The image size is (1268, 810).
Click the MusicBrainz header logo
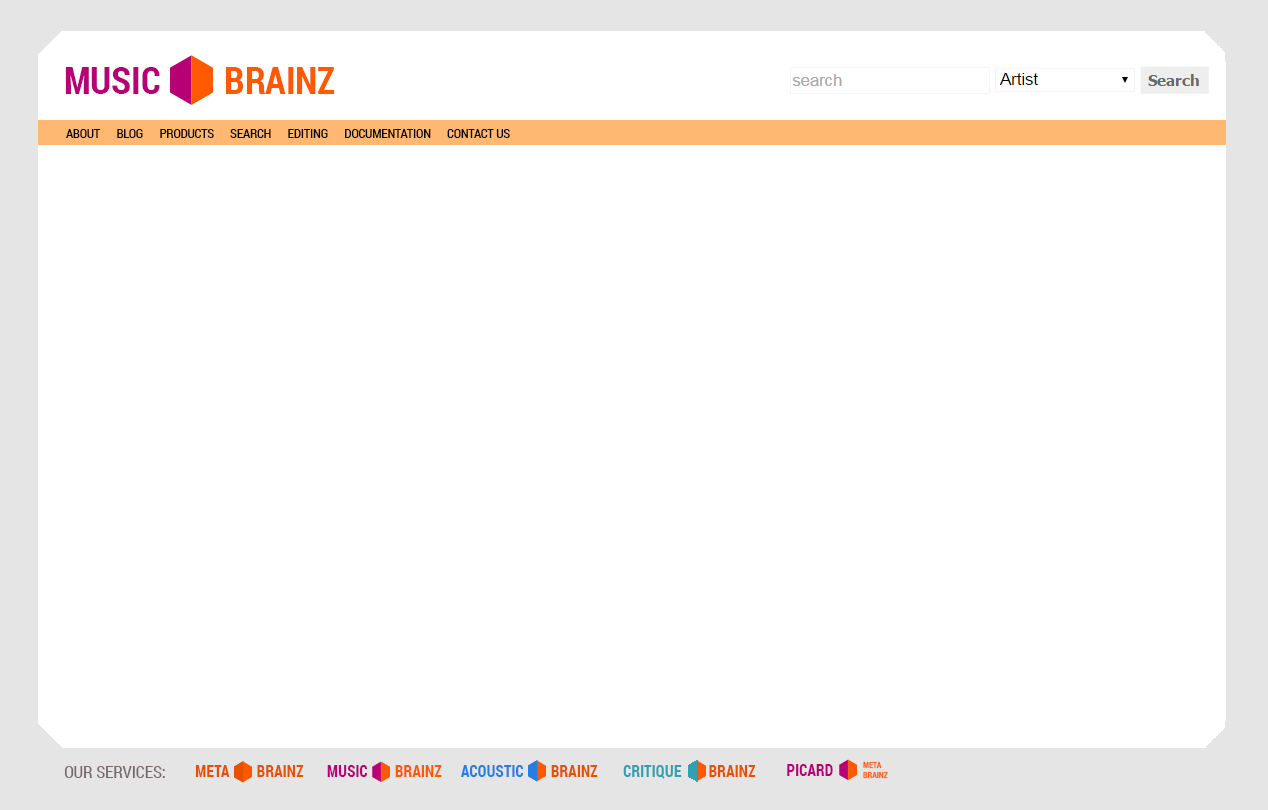pyautogui.click(x=200, y=80)
